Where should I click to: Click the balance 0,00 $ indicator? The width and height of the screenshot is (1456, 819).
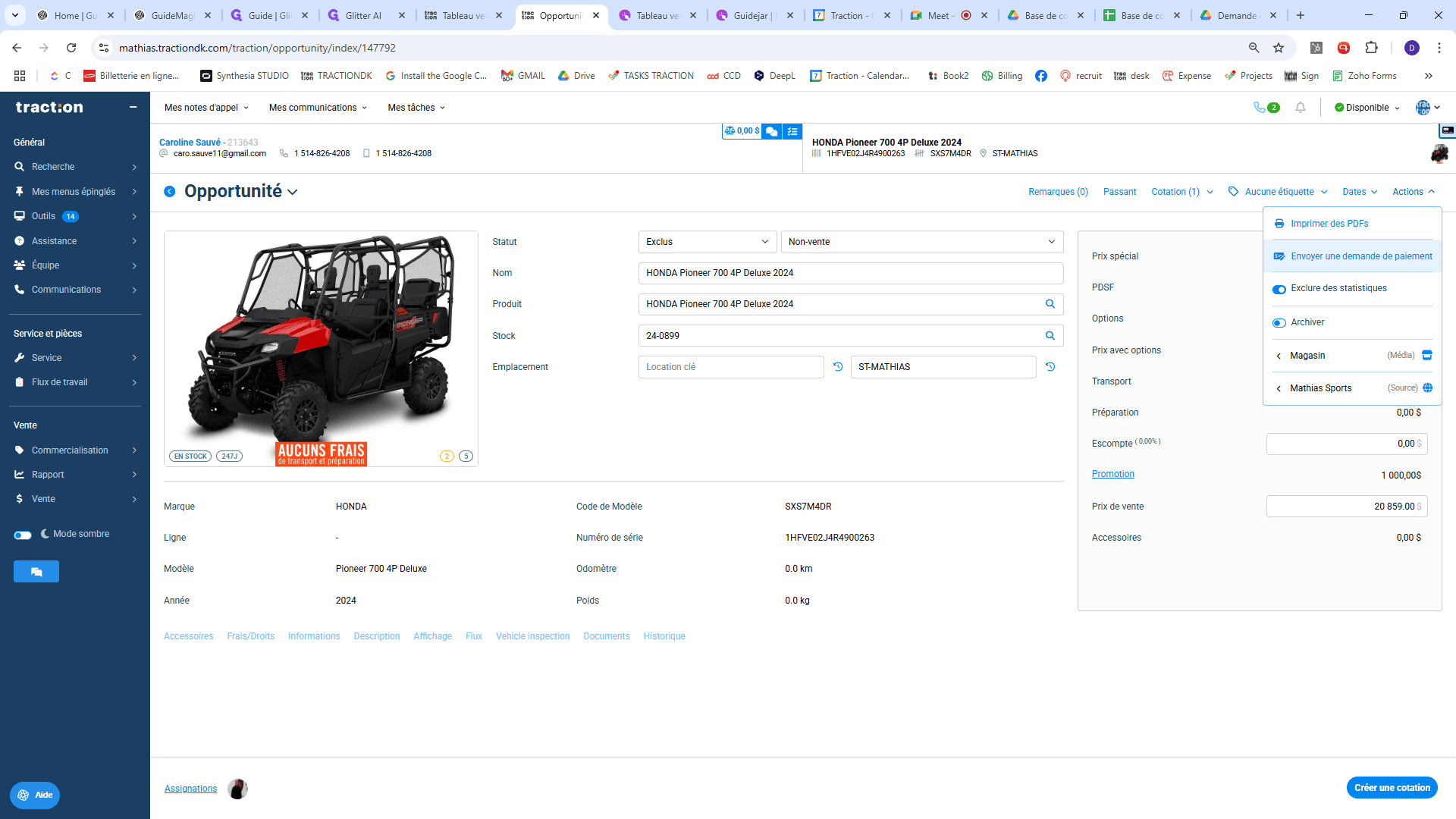[742, 131]
